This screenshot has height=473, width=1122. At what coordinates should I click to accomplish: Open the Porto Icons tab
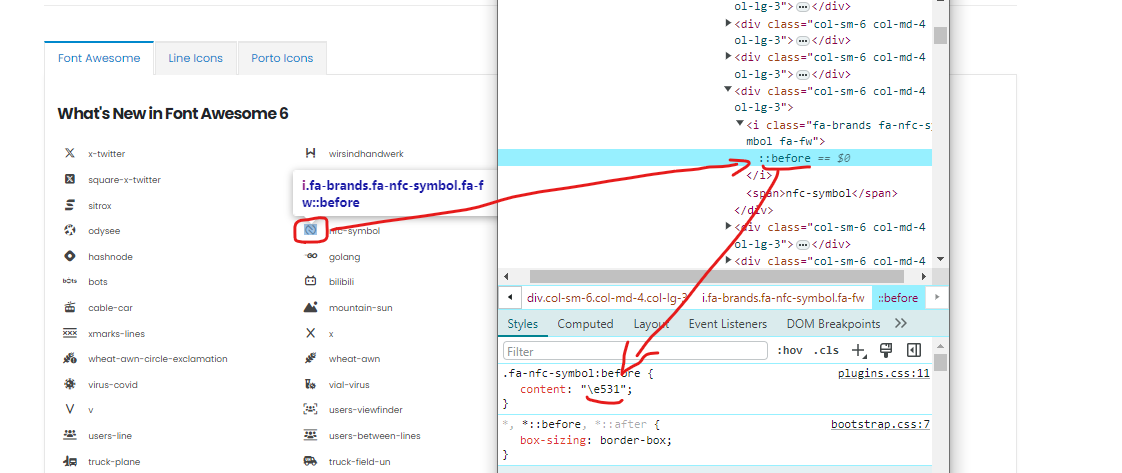(x=282, y=58)
